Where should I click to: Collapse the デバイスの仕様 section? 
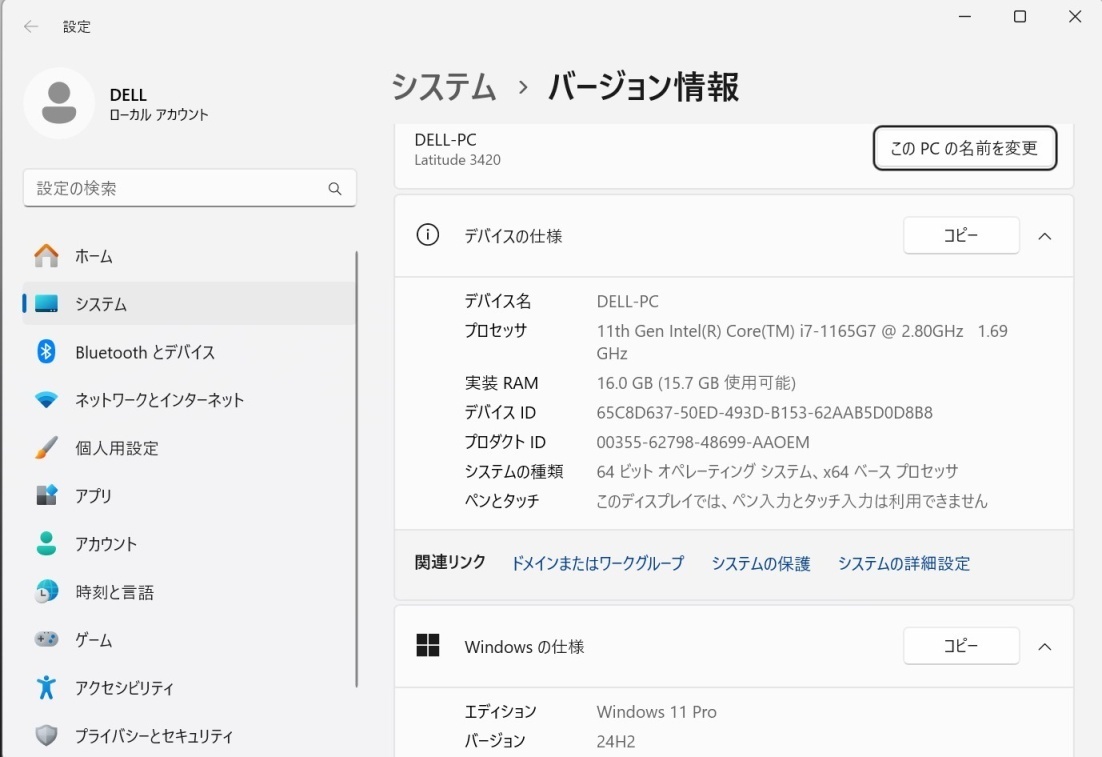[1044, 236]
